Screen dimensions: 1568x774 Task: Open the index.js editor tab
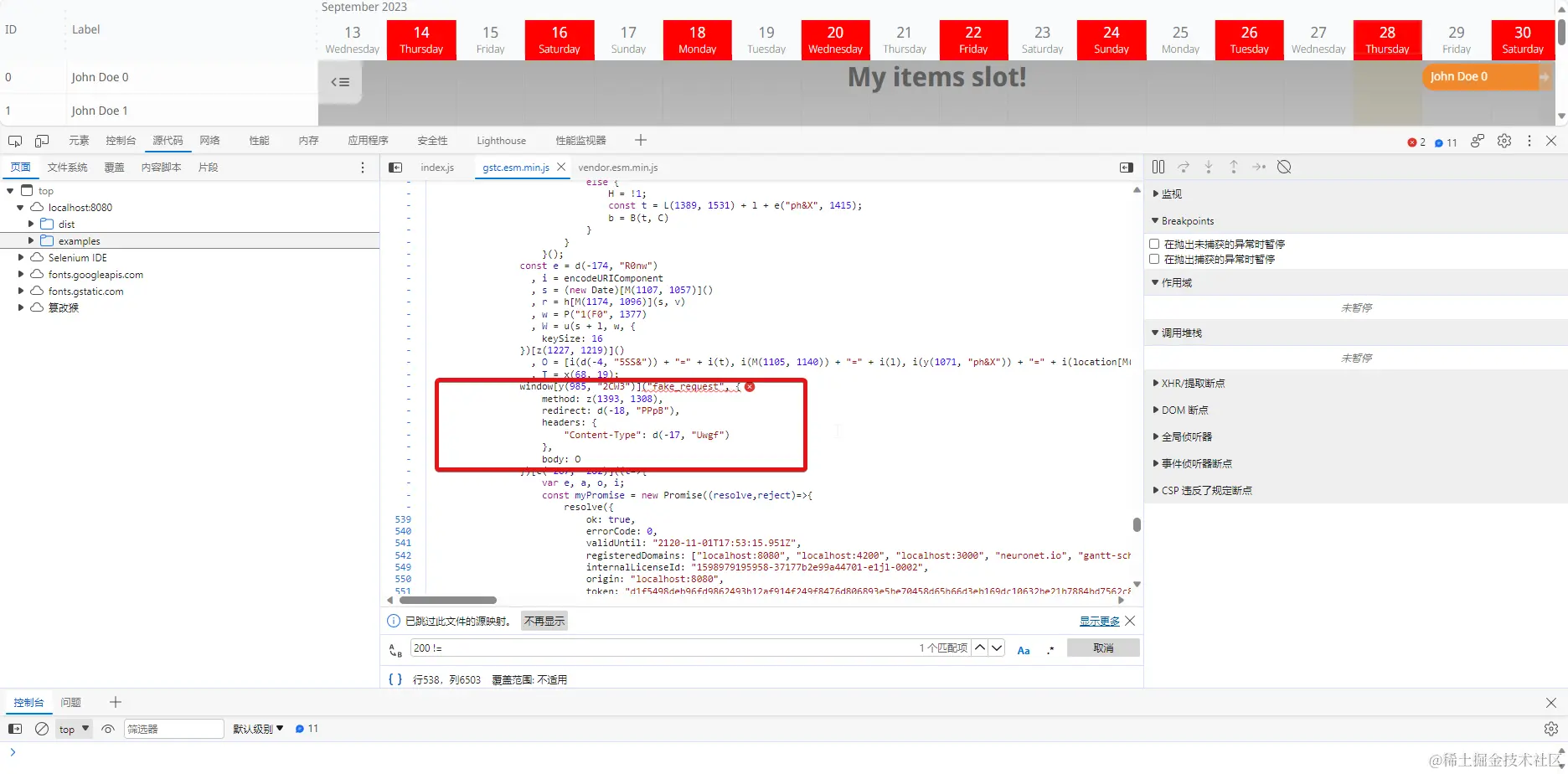point(437,168)
